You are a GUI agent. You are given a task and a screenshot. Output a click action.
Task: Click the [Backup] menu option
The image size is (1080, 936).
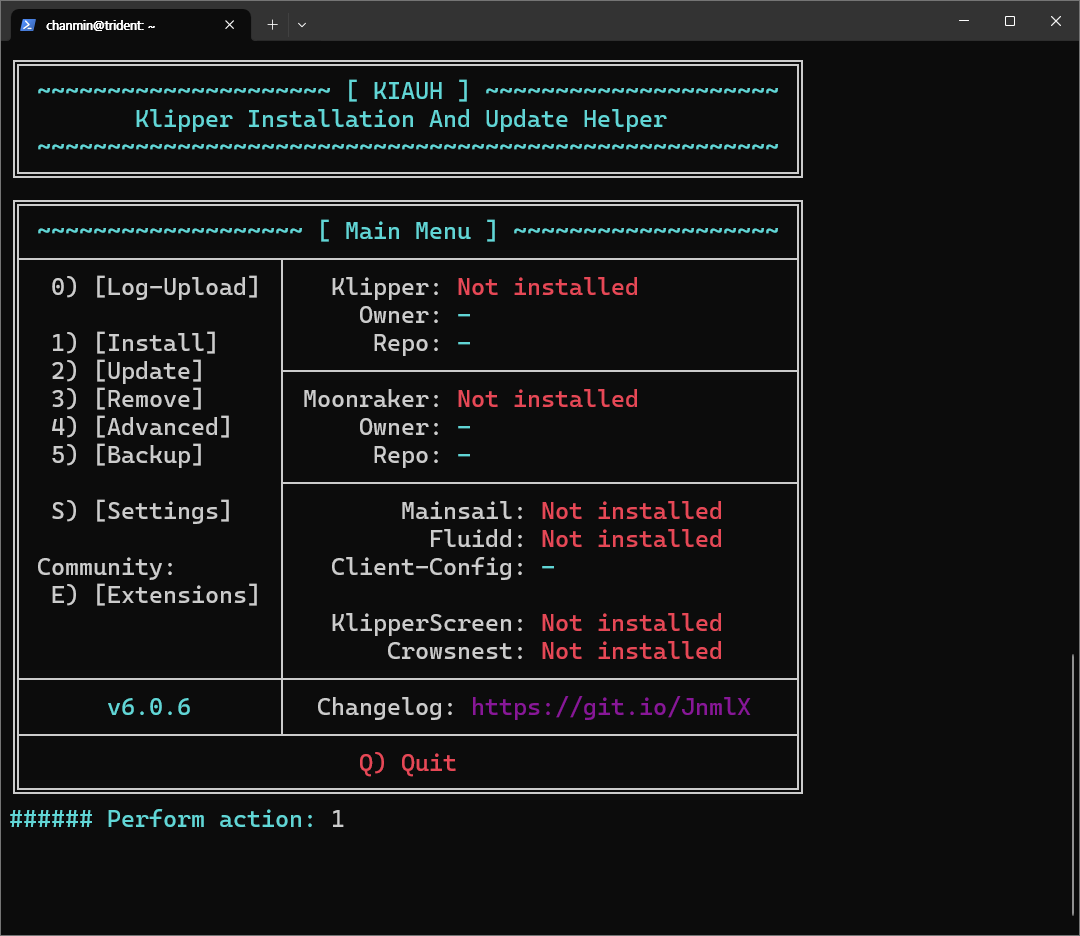pos(148,456)
